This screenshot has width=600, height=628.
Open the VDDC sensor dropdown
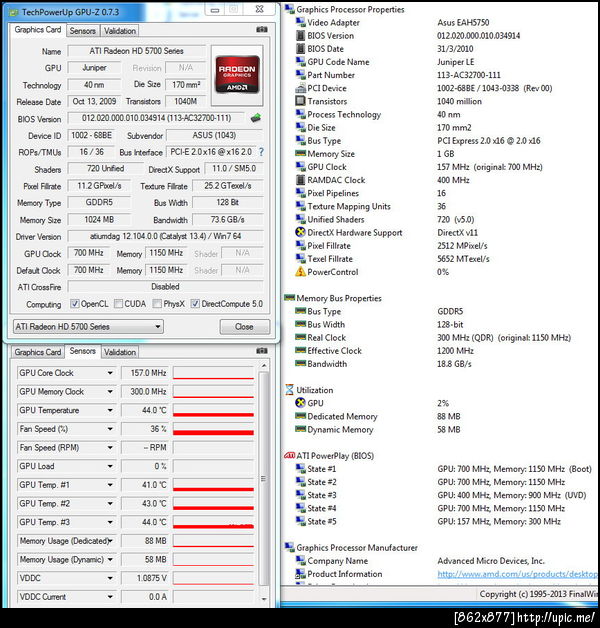coord(110,578)
